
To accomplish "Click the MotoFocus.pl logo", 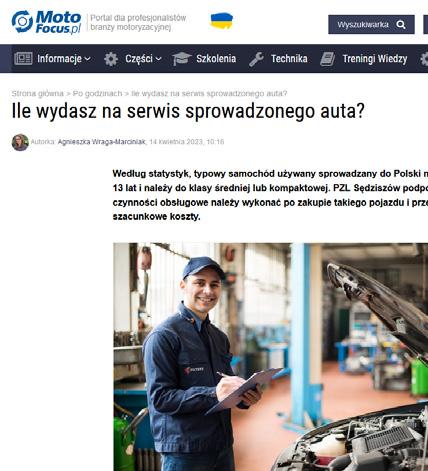I will [46, 22].
